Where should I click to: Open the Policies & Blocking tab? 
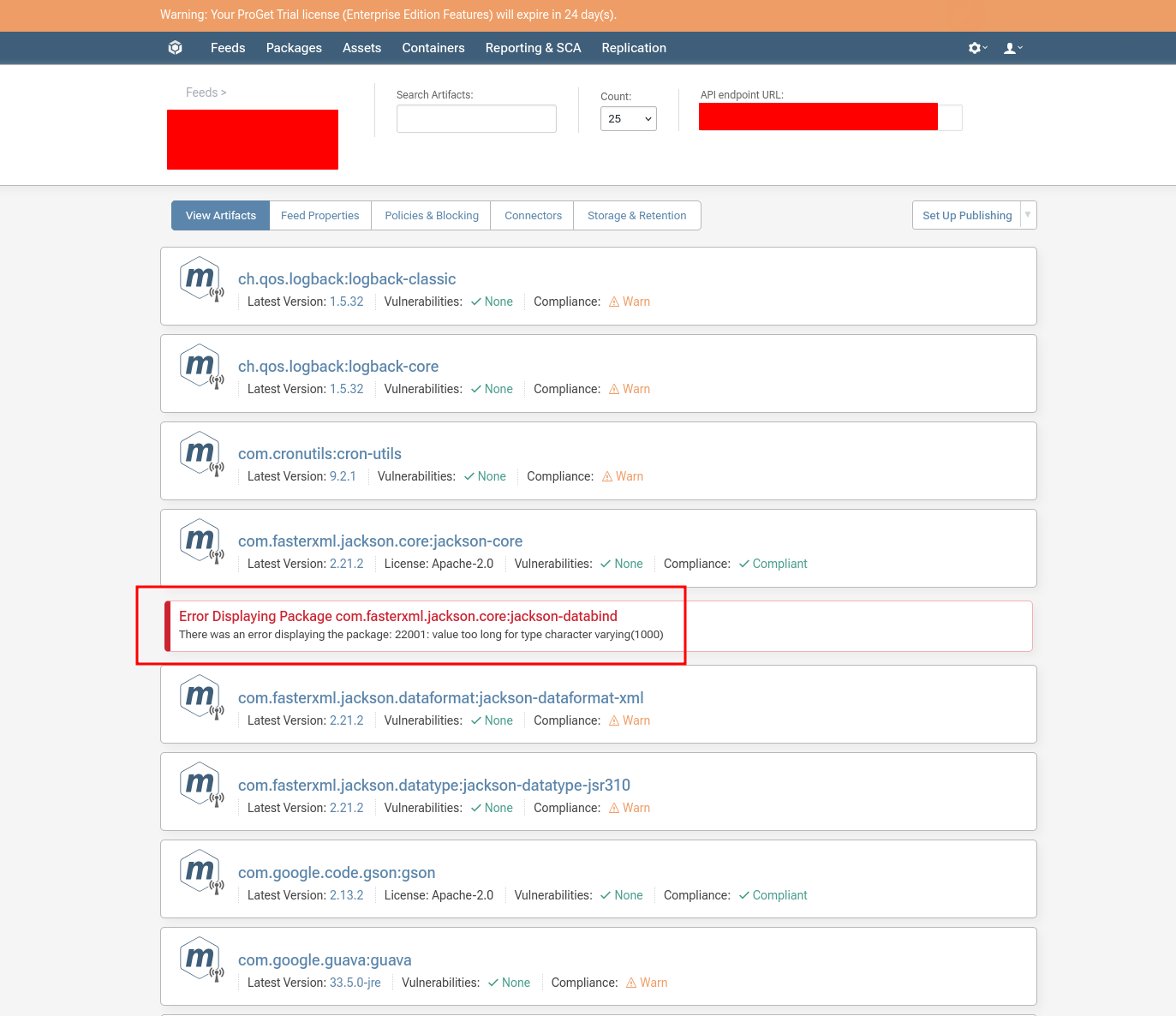(x=432, y=216)
